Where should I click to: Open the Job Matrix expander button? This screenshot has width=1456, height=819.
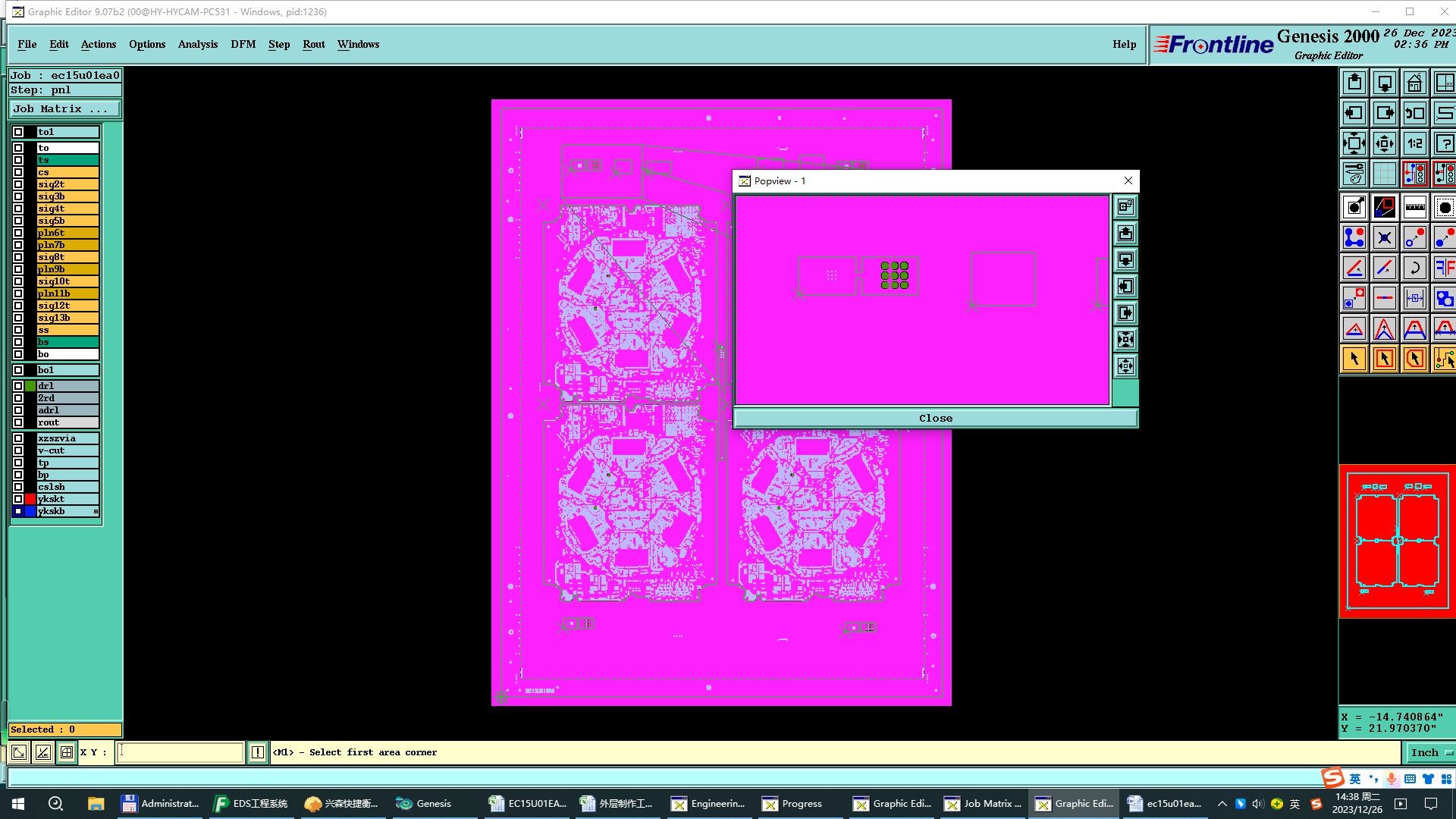(x=64, y=109)
